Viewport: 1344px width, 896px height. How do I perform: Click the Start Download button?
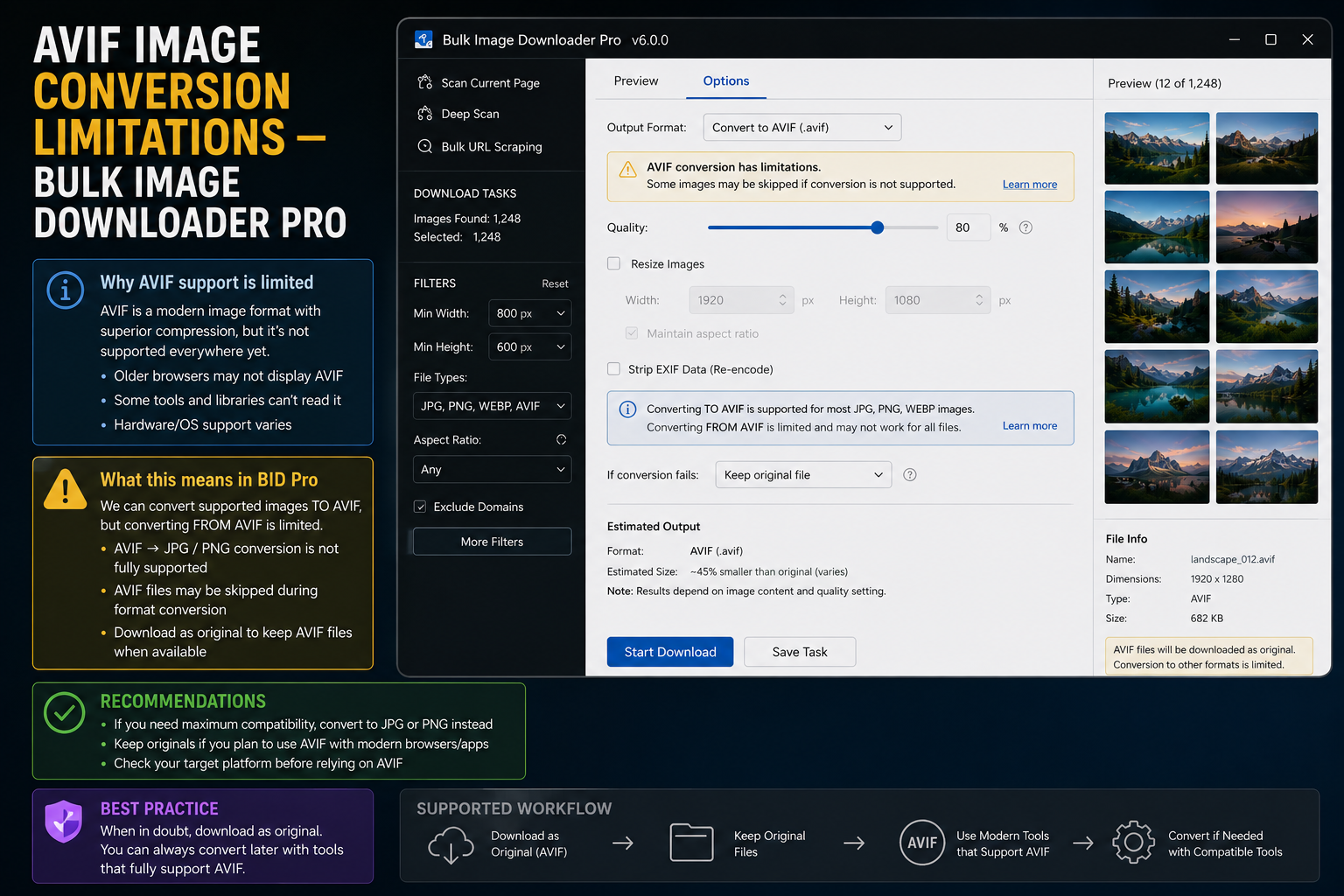[670, 652]
